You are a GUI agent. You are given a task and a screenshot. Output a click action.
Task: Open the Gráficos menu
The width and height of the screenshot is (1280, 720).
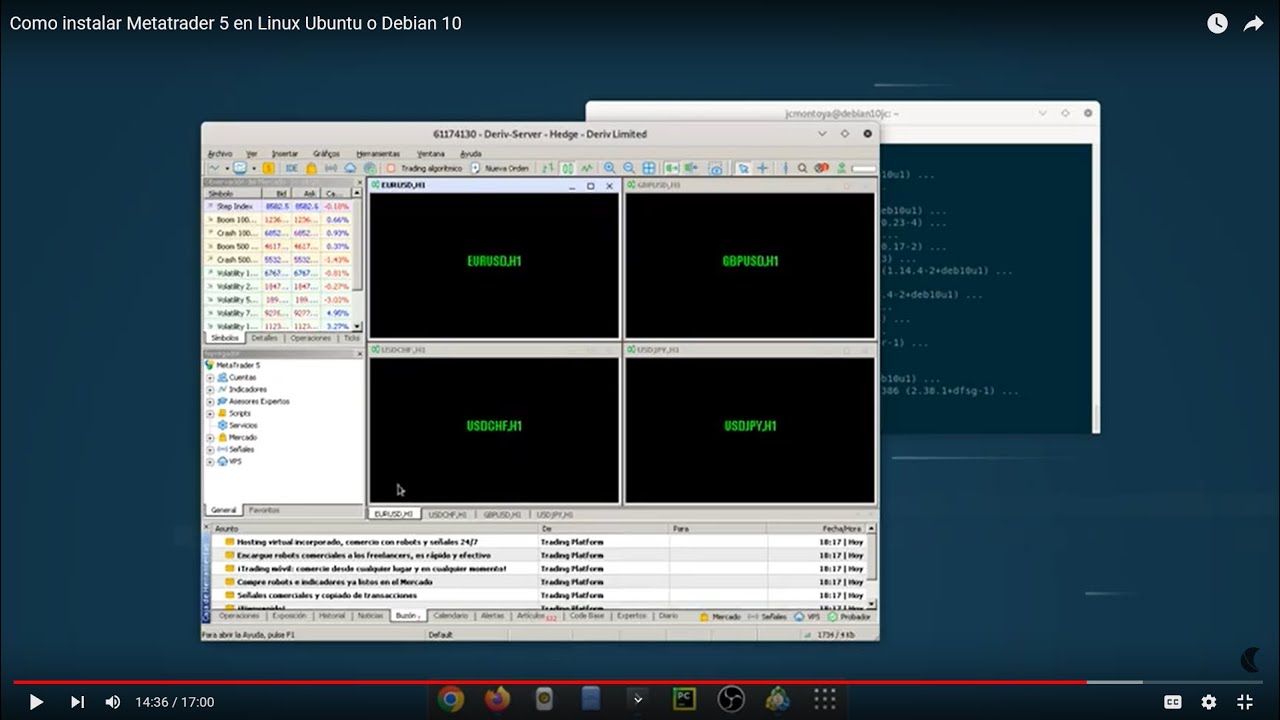[x=326, y=154]
